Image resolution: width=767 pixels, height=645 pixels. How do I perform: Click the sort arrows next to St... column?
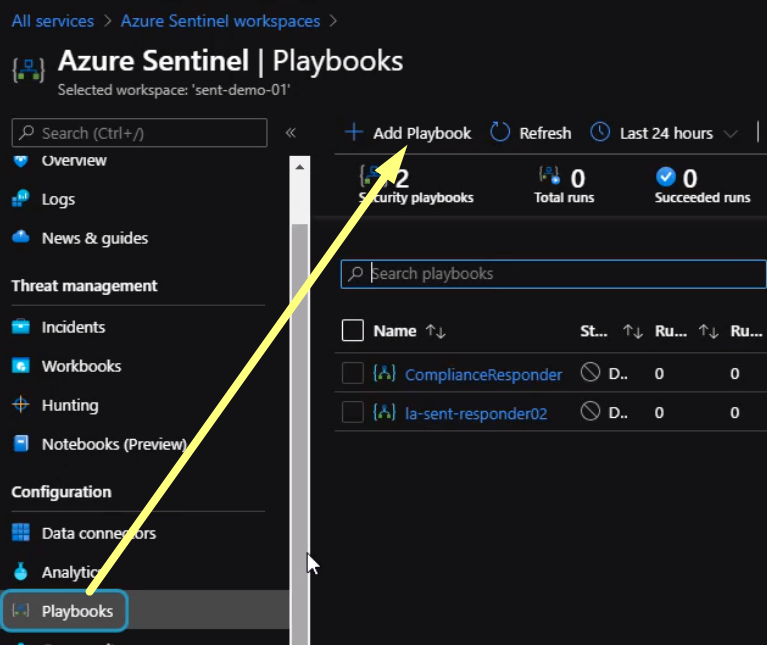pos(633,332)
